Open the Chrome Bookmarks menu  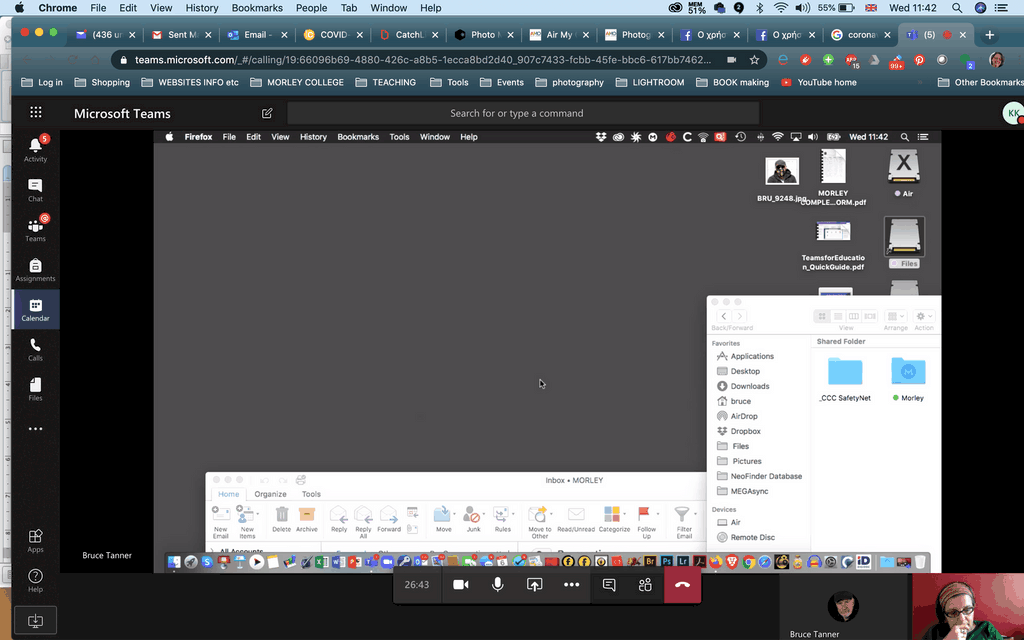click(256, 8)
